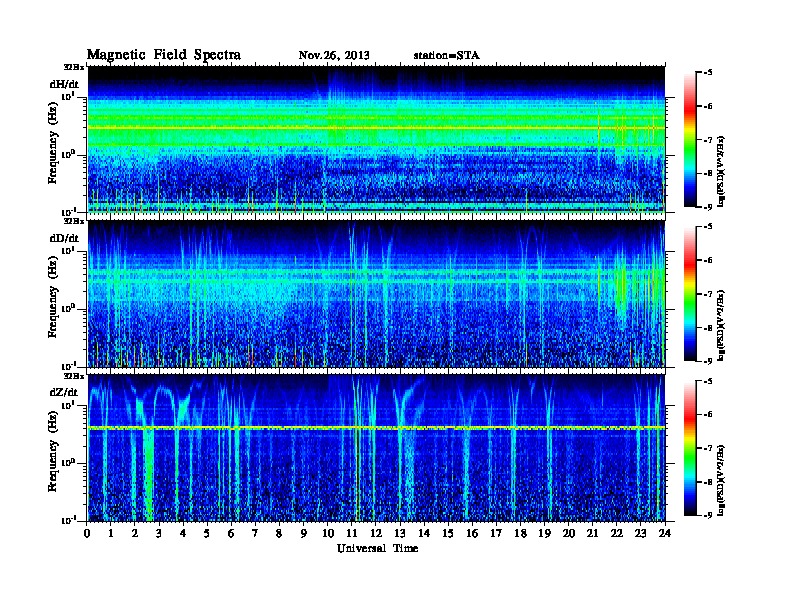Click the dZ/dt spectrogram plot area

376,448
